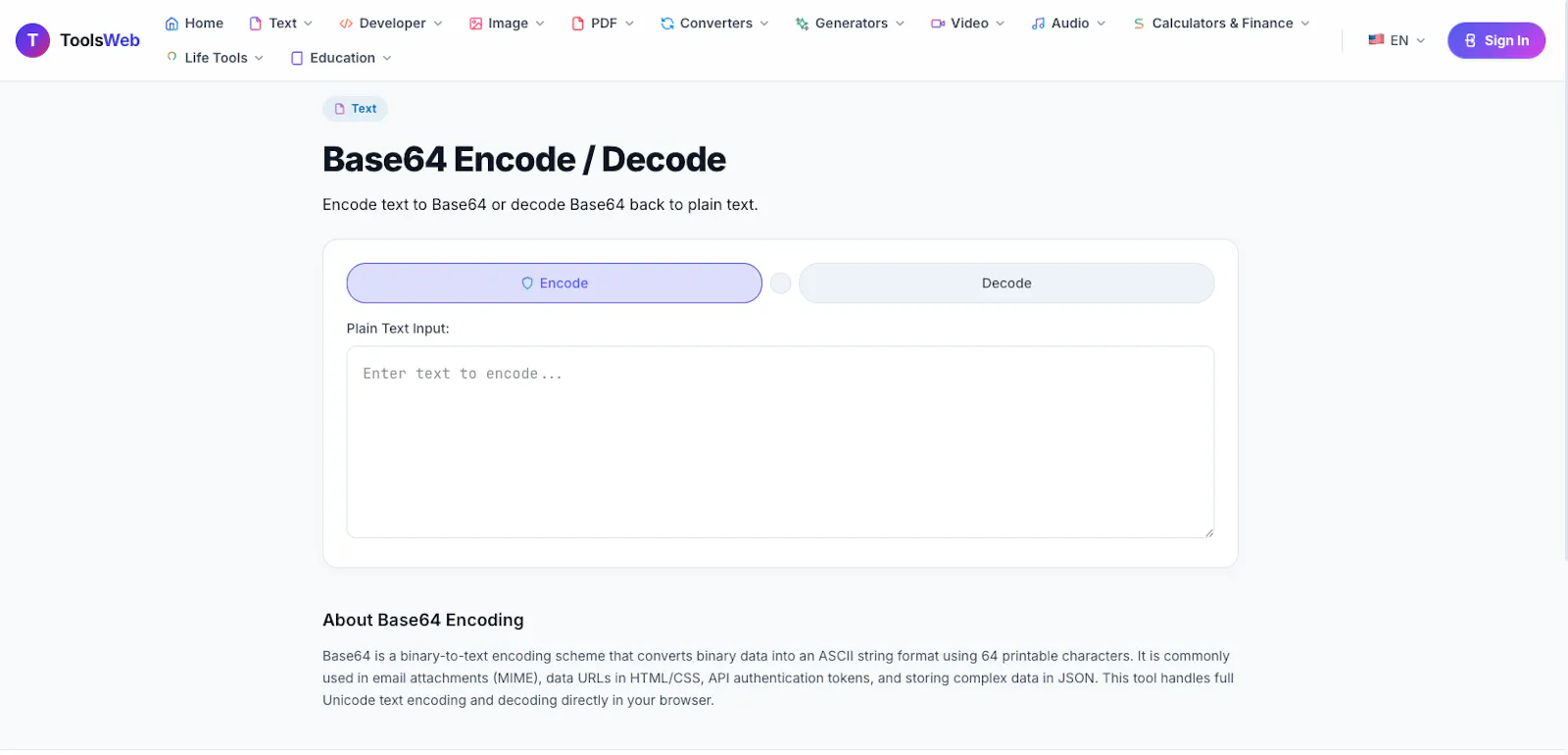Expand the Text menu chevron
The height and width of the screenshot is (755, 1568).
click(308, 24)
